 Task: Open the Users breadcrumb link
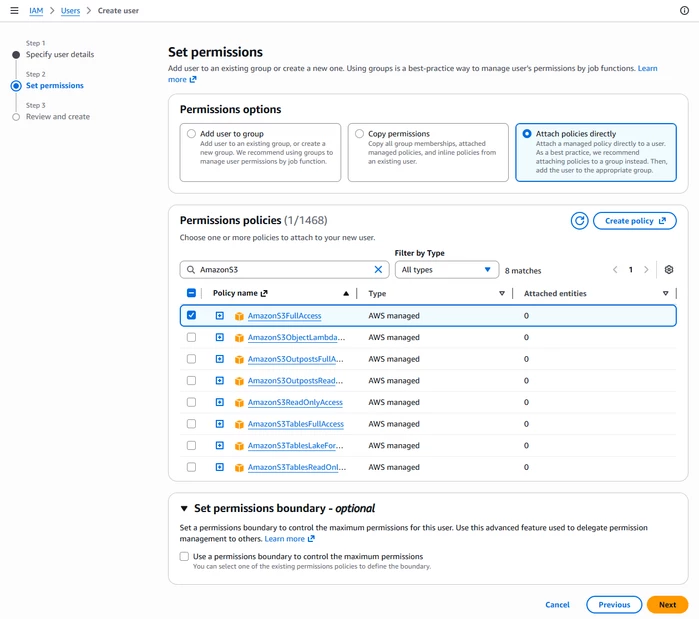(x=70, y=11)
